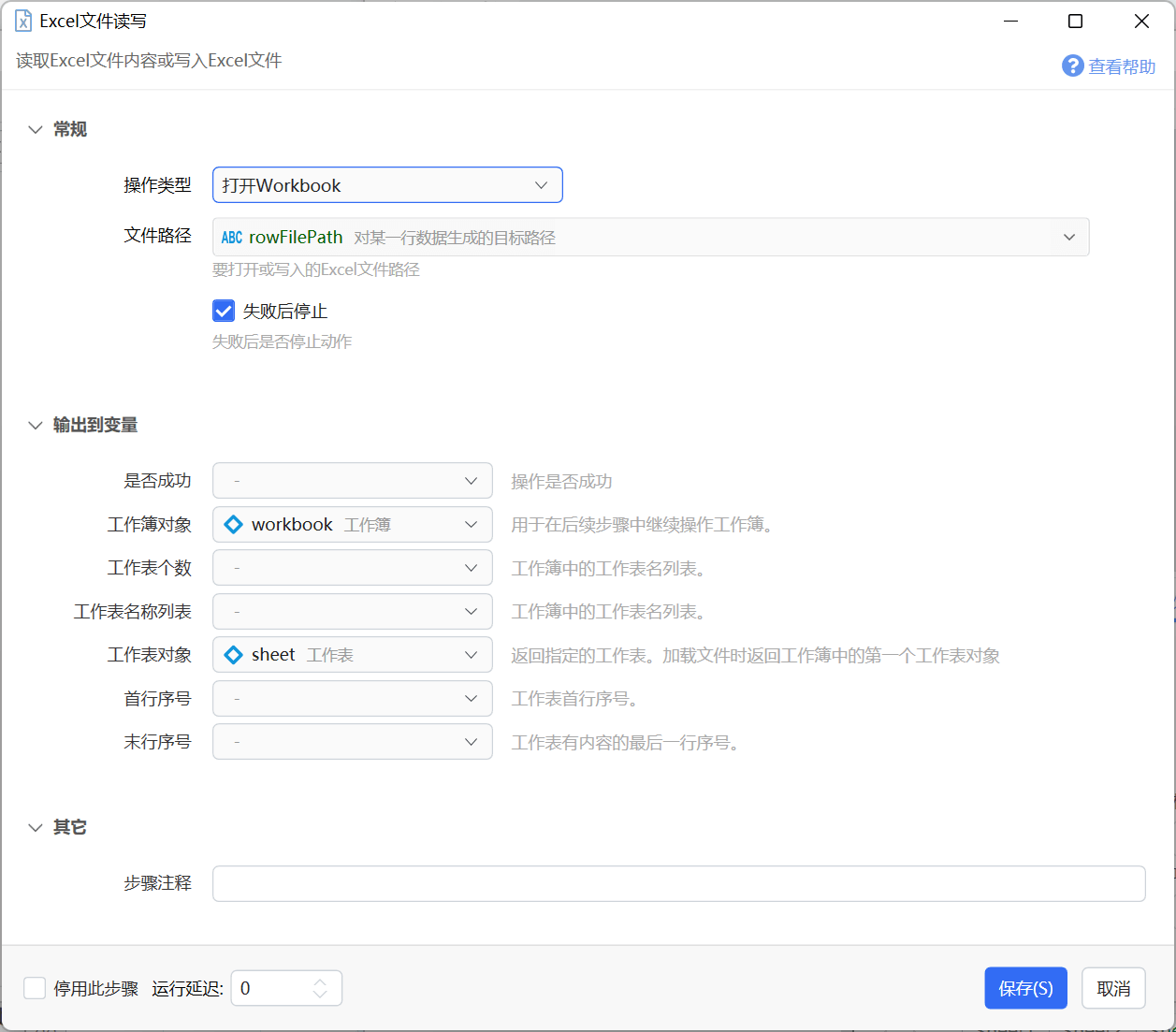Open the 操作类型 dropdown showing 打开Workbook
The image size is (1176, 1032).
[387, 185]
